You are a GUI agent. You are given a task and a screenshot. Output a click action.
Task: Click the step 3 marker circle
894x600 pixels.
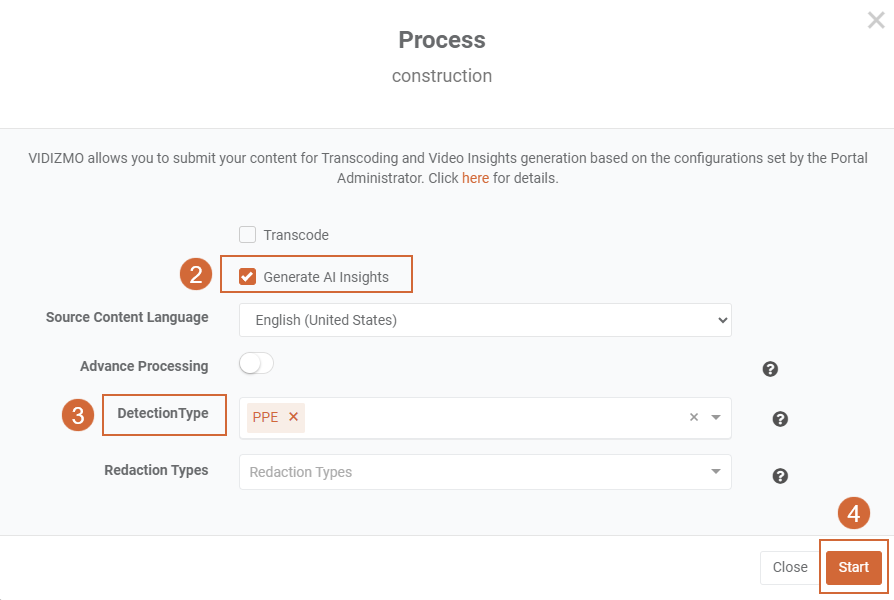(78, 414)
